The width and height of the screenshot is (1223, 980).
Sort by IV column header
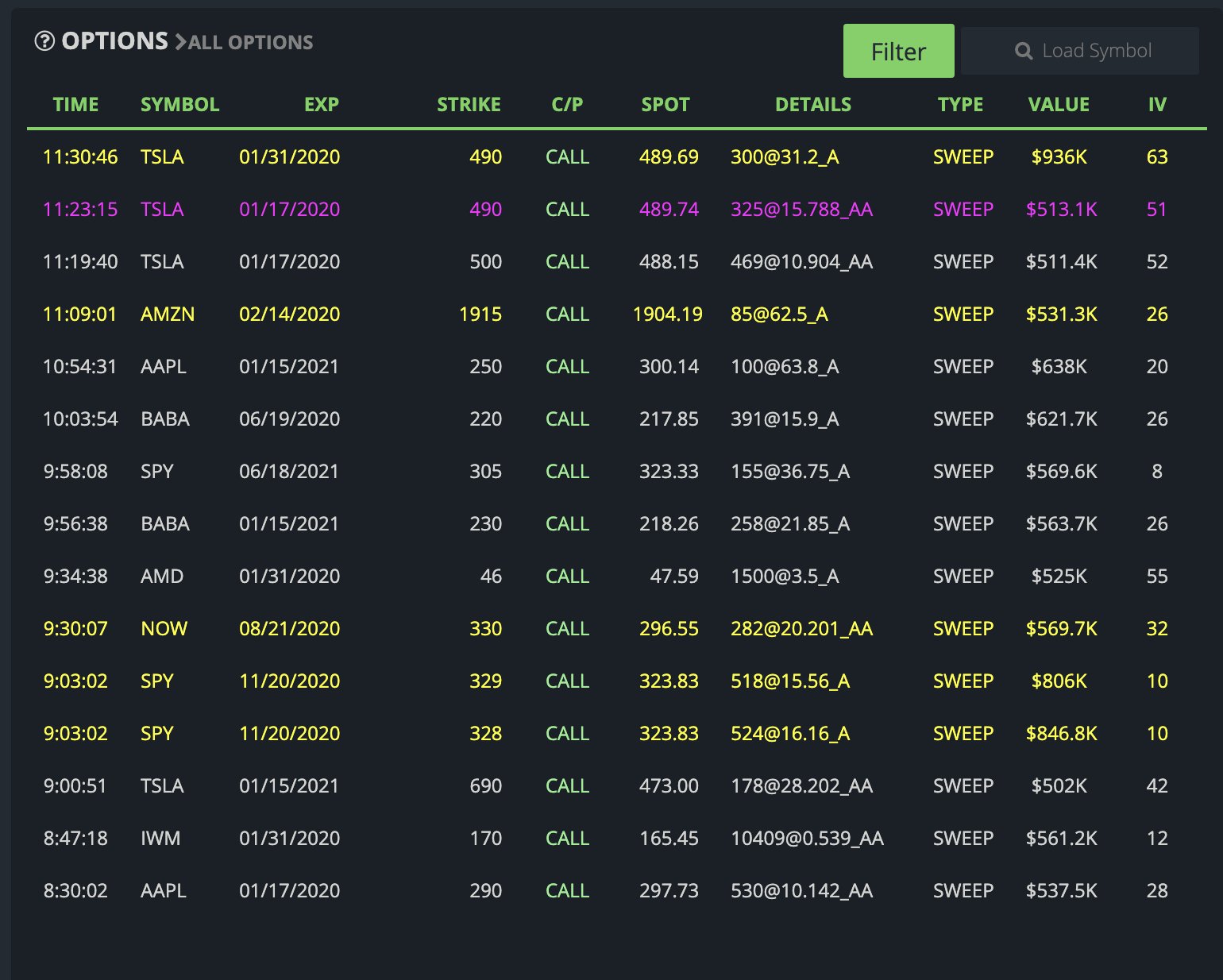click(x=1157, y=104)
